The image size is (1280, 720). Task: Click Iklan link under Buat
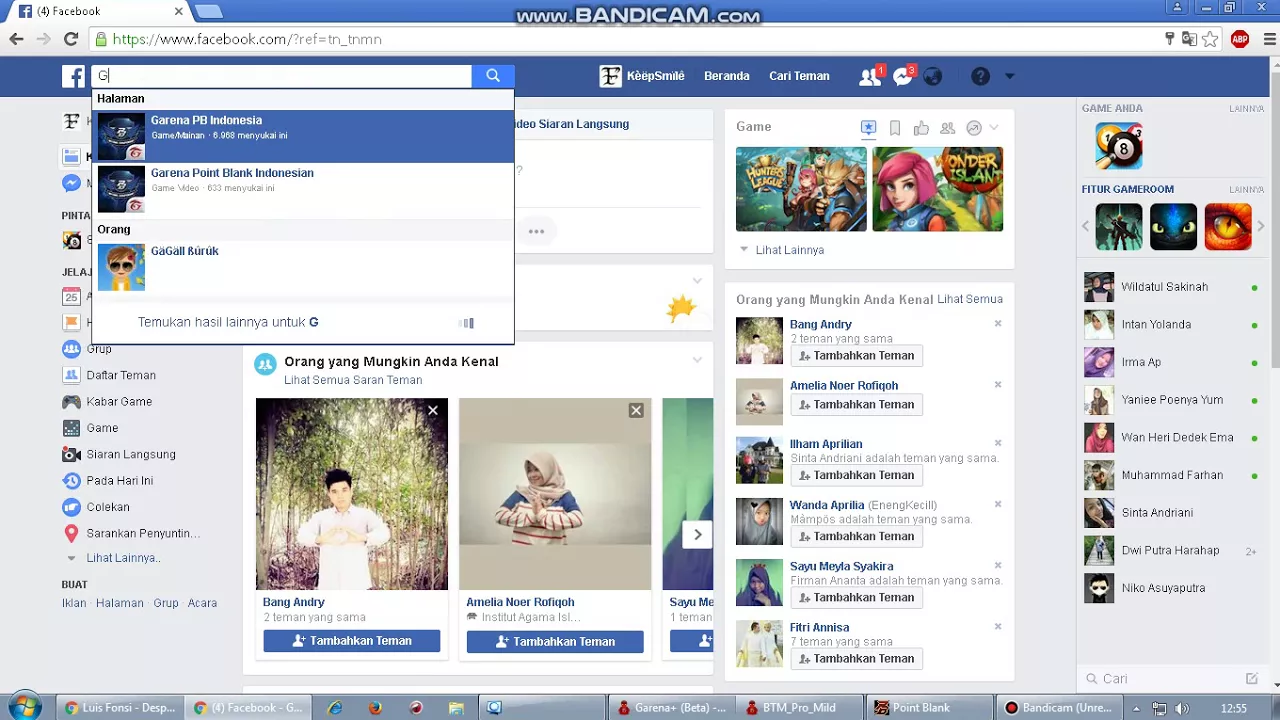74,603
